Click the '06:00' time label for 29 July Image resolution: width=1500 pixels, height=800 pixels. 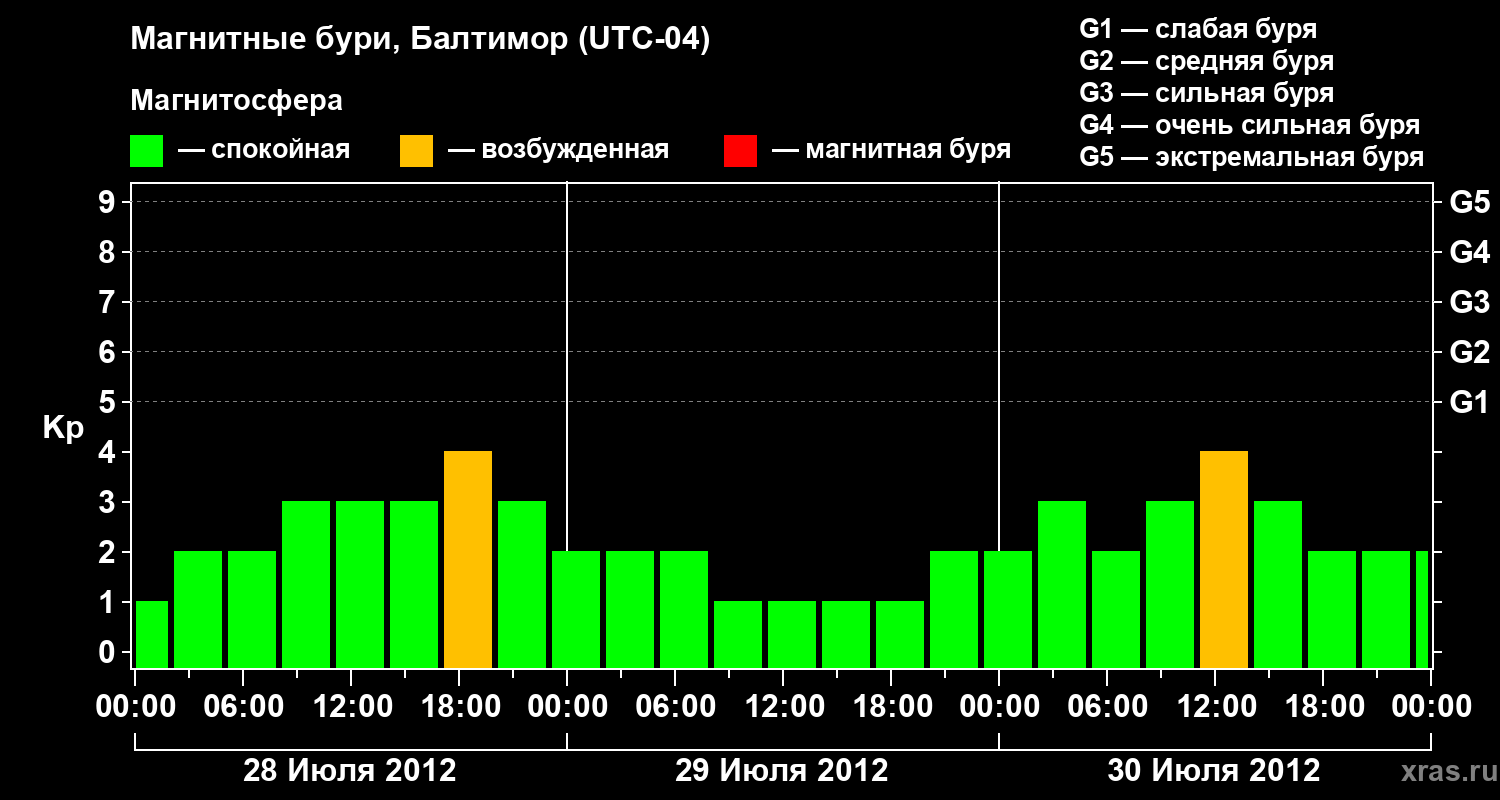[x=675, y=707]
